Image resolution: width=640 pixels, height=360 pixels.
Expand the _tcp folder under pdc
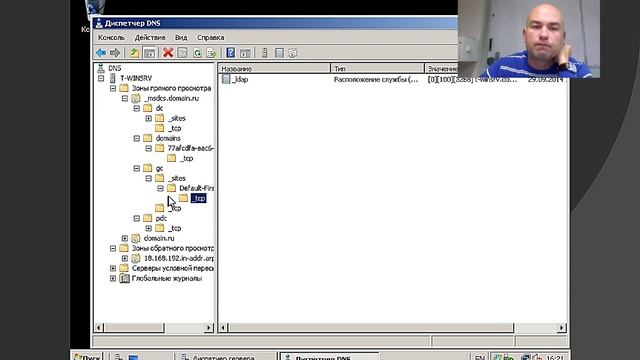coord(149,228)
